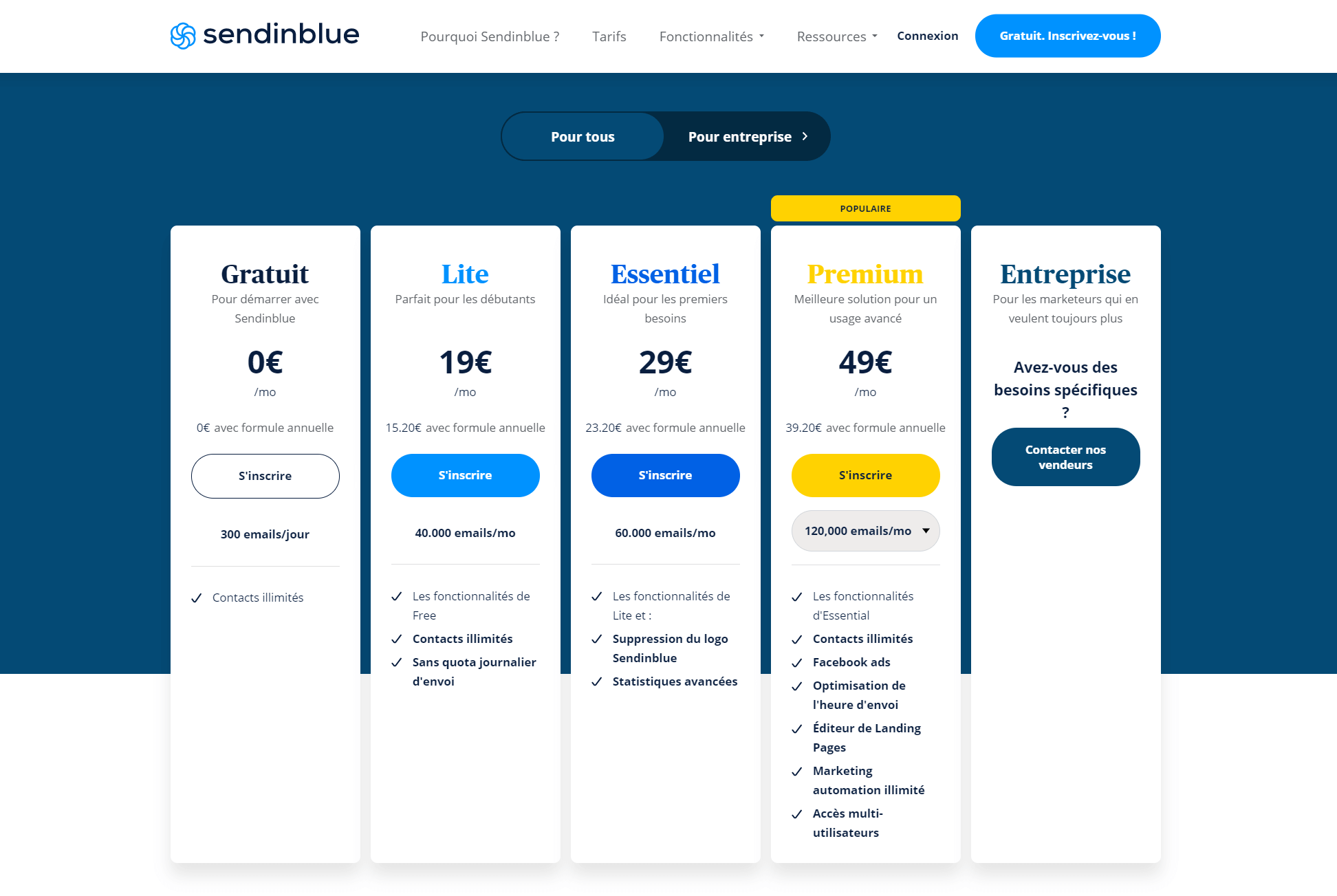Click checkmark beside Suppression du logo Sendinblue
Screen dimensions: 1337x896
tap(597, 640)
